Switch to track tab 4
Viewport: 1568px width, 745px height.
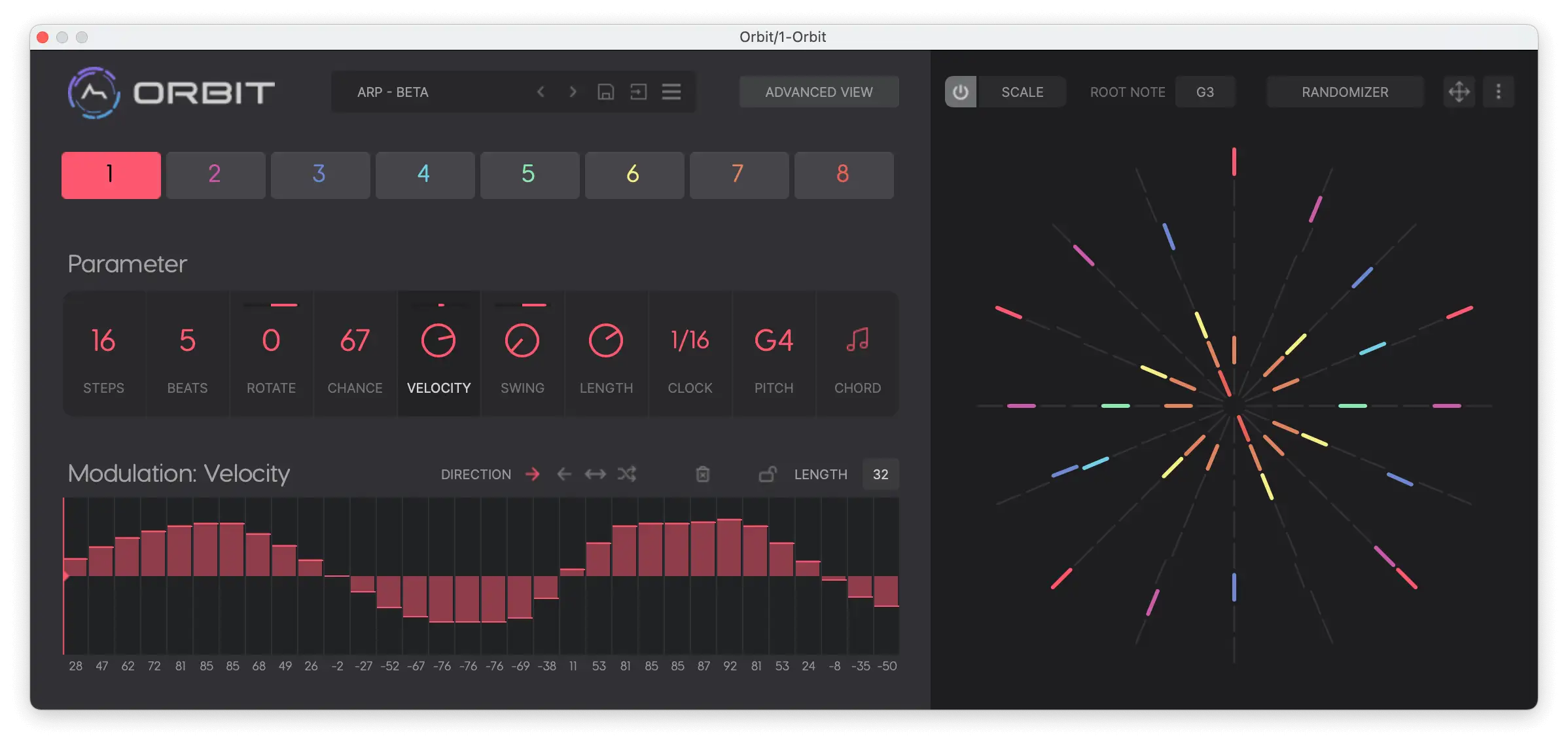pyautogui.click(x=425, y=175)
